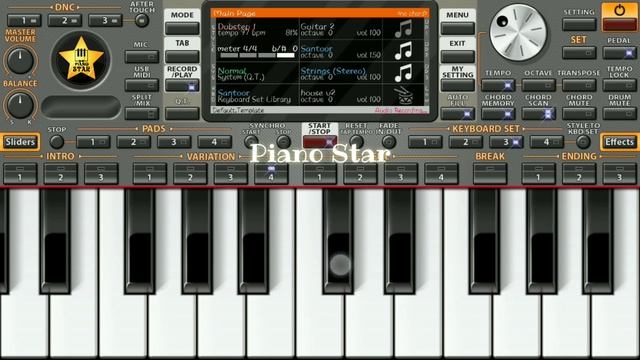The height and width of the screenshot is (360, 640).
Task: Tap the Reset tap tempo button
Action: point(356,142)
